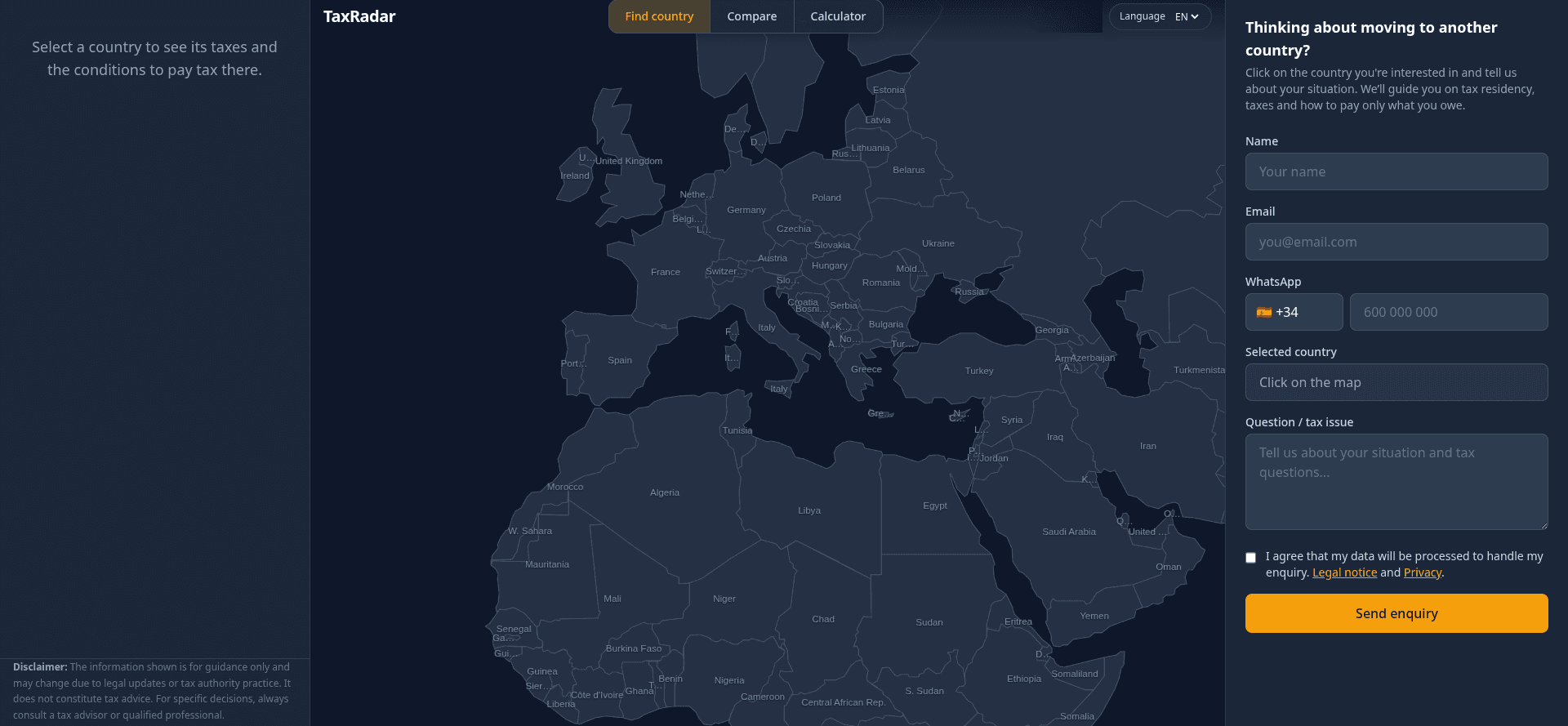Select Austria on the map
This screenshot has width=1568, height=726.
click(x=773, y=258)
